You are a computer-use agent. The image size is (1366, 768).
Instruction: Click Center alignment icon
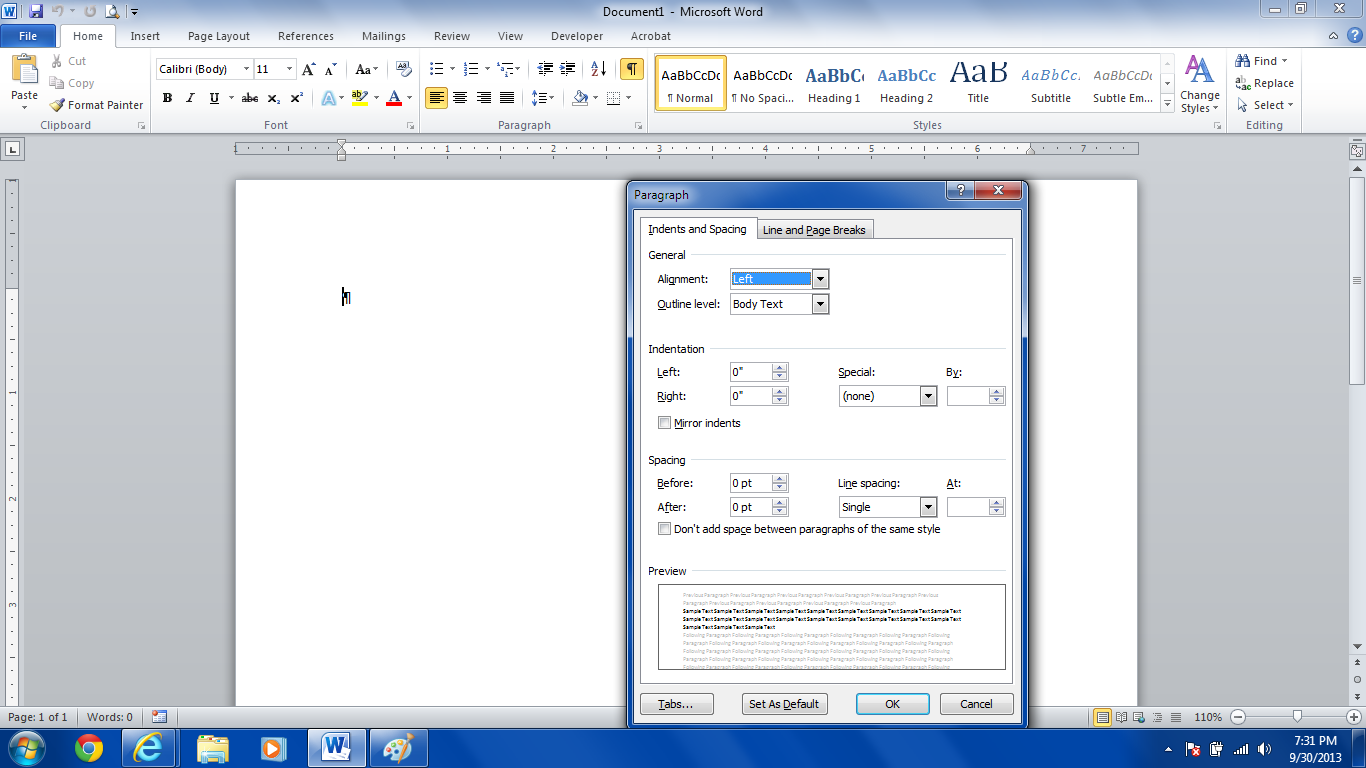coord(460,98)
